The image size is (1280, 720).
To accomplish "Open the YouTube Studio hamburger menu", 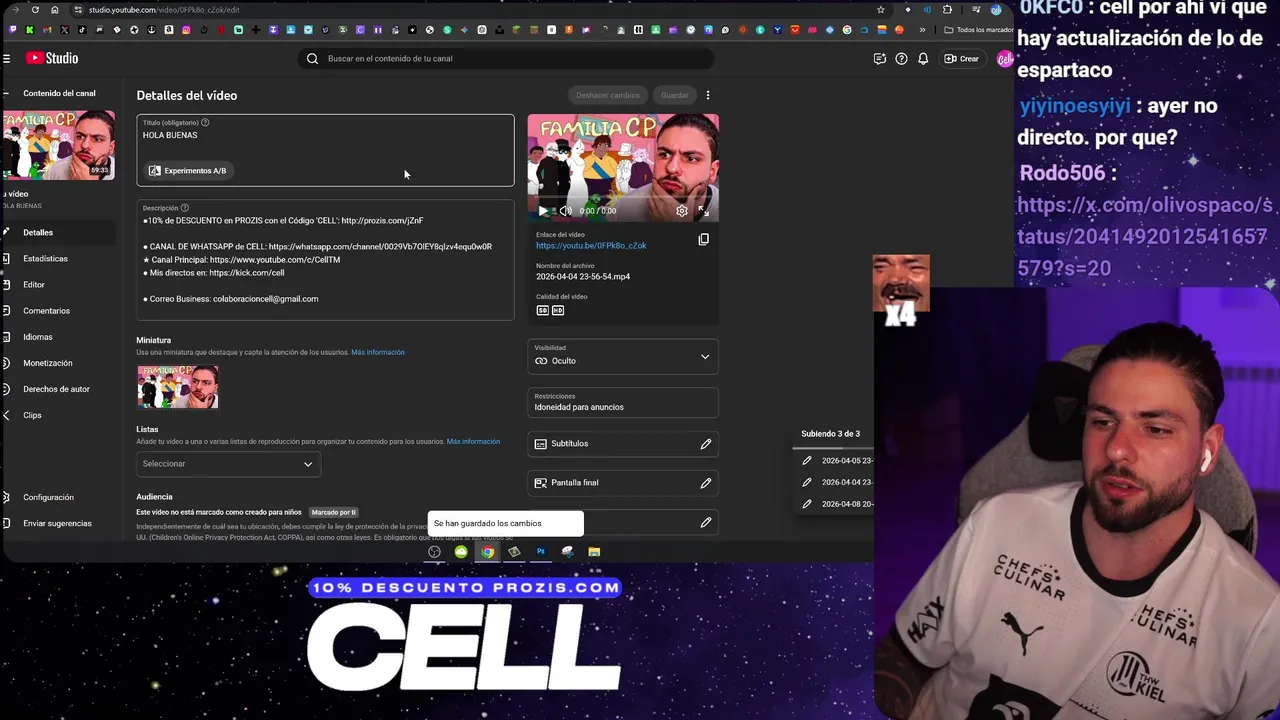I will click(x=6, y=59).
